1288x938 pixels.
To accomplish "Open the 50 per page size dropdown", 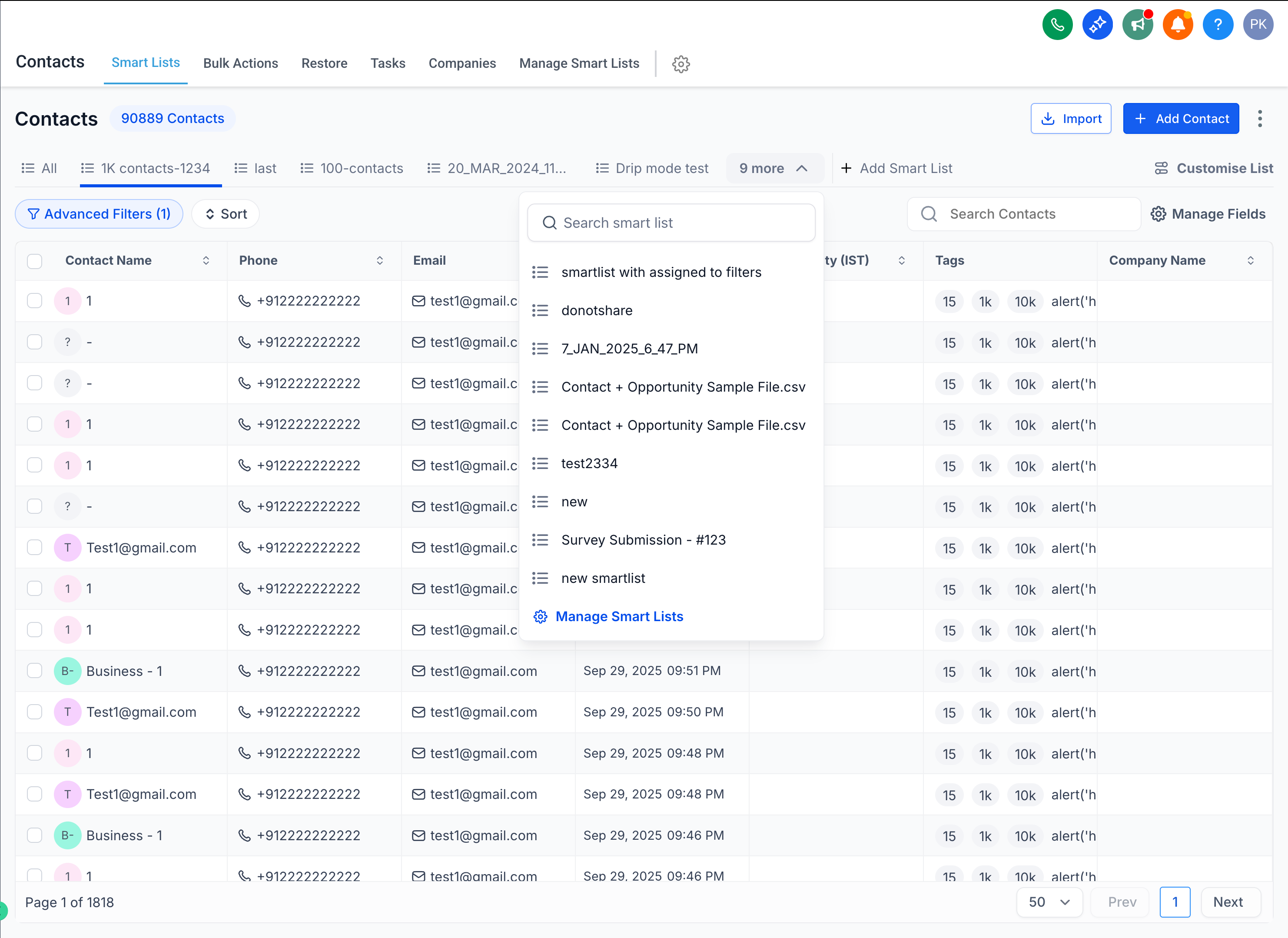I will pos(1049,901).
